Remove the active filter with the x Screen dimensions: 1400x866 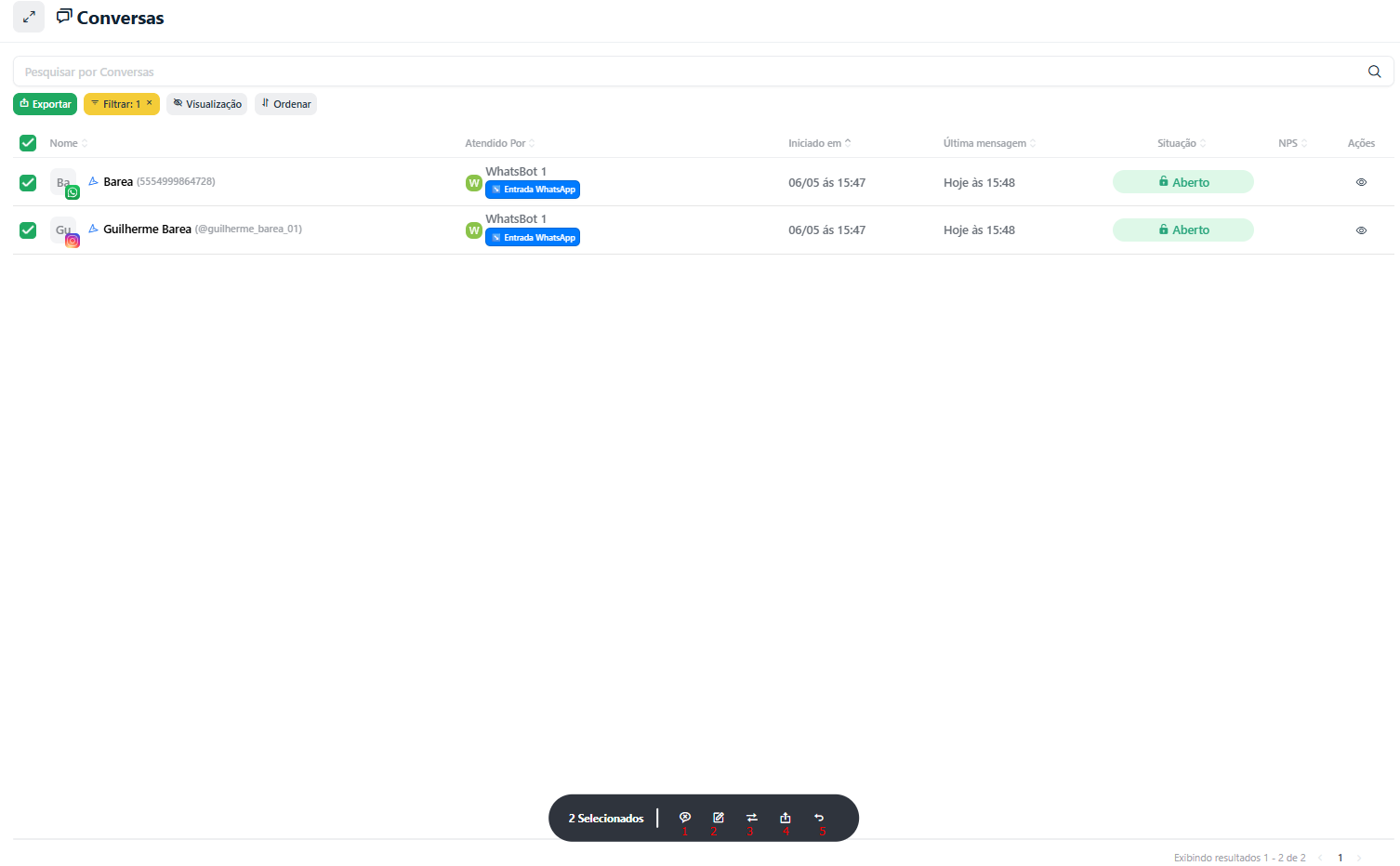149,103
